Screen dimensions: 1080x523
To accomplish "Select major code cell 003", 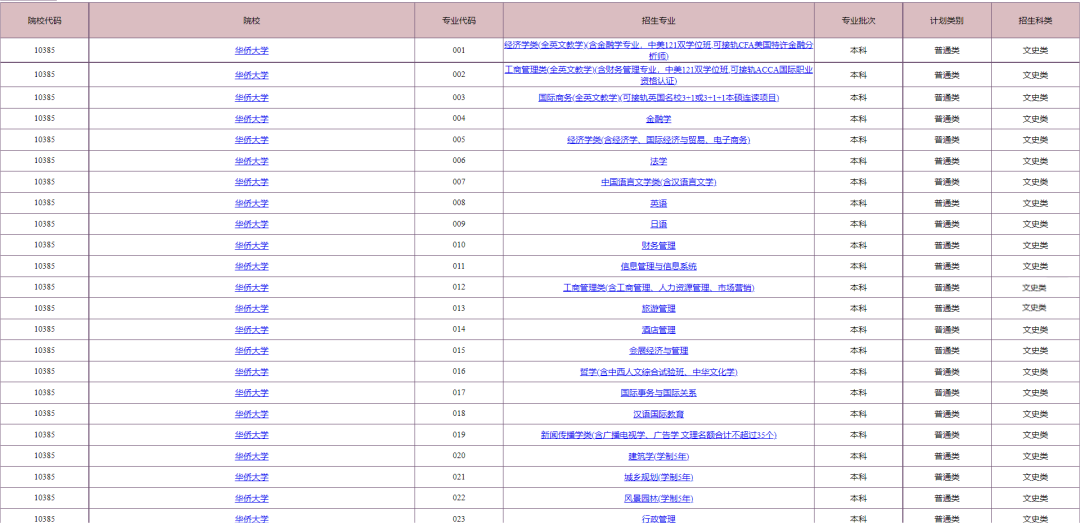I will pos(459,97).
